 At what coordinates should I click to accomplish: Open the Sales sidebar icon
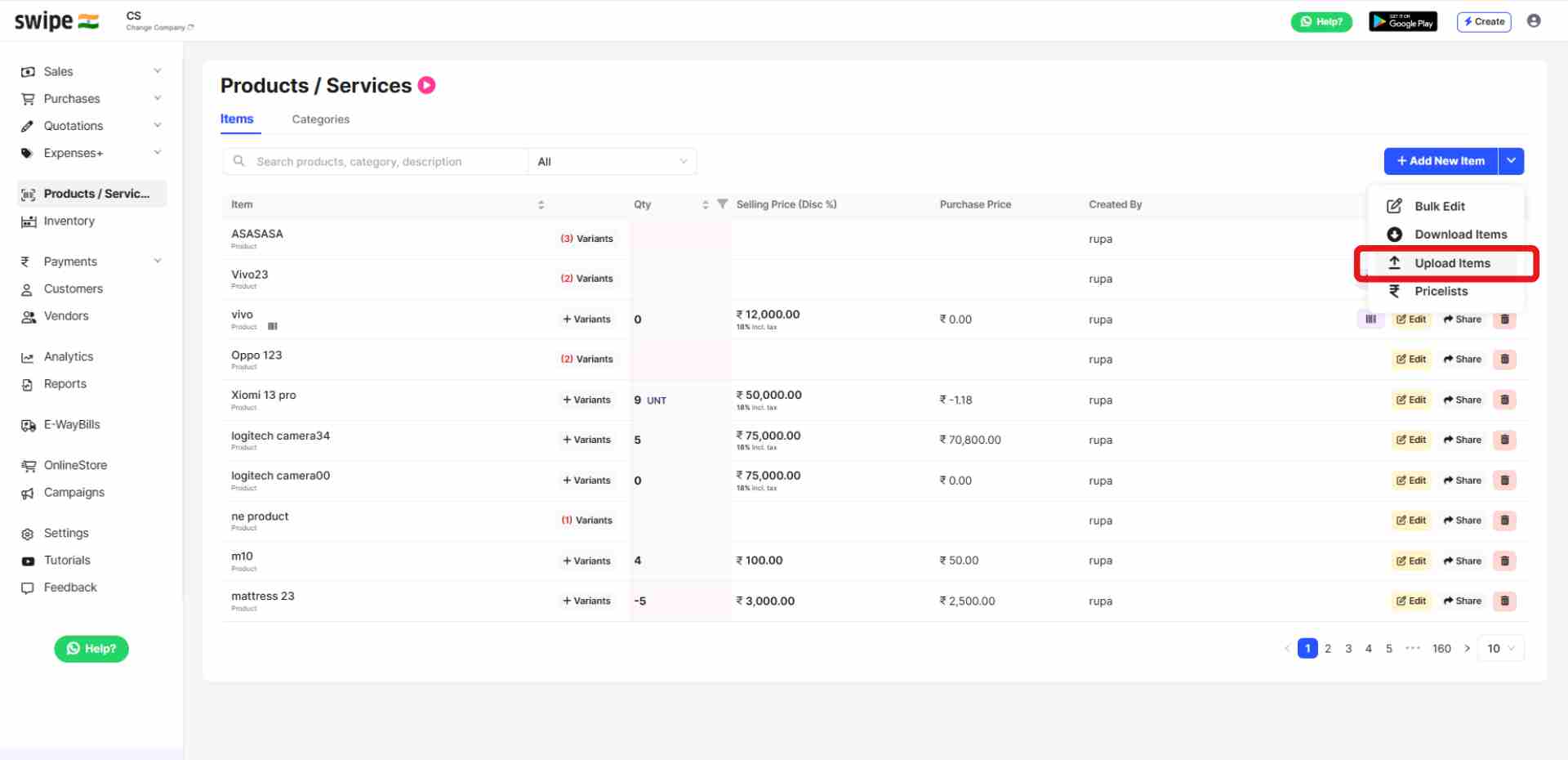tap(28, 72)
